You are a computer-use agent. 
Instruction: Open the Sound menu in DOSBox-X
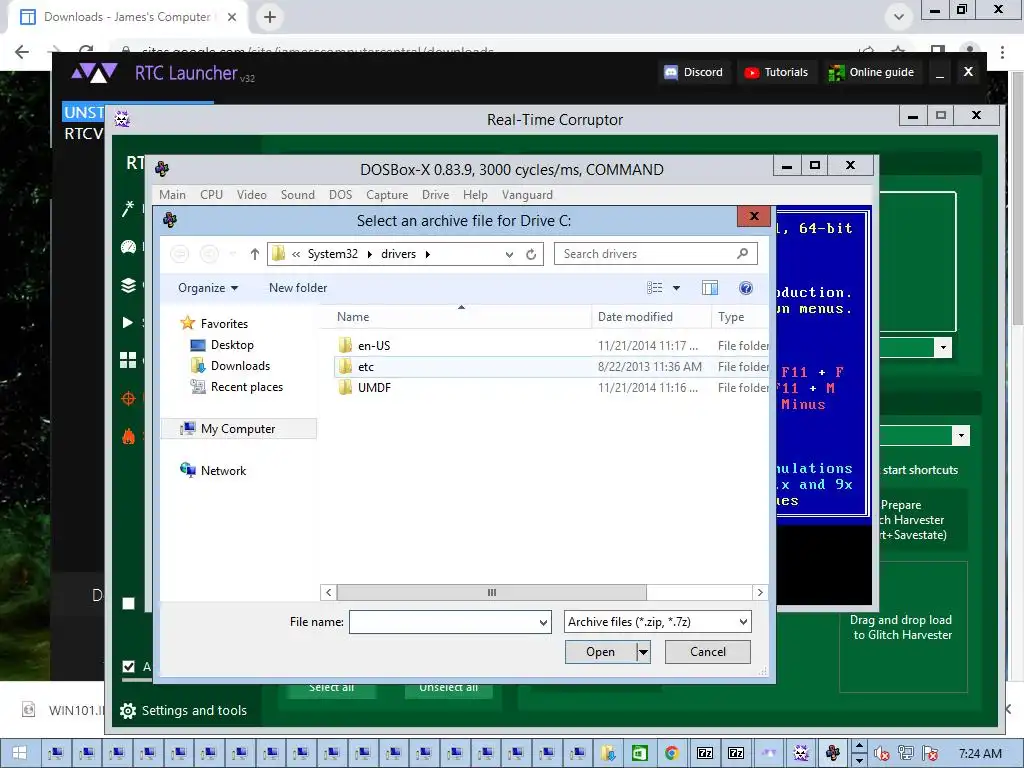[x=298, y=195]
